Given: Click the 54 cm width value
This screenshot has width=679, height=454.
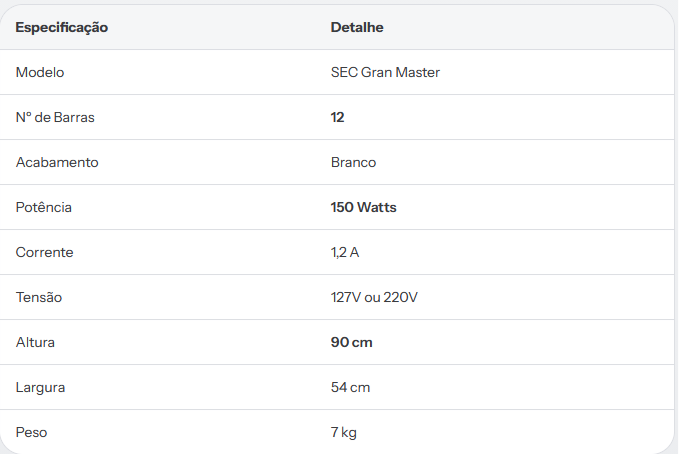Looking at the screenshot, I should tap(350, 388).
